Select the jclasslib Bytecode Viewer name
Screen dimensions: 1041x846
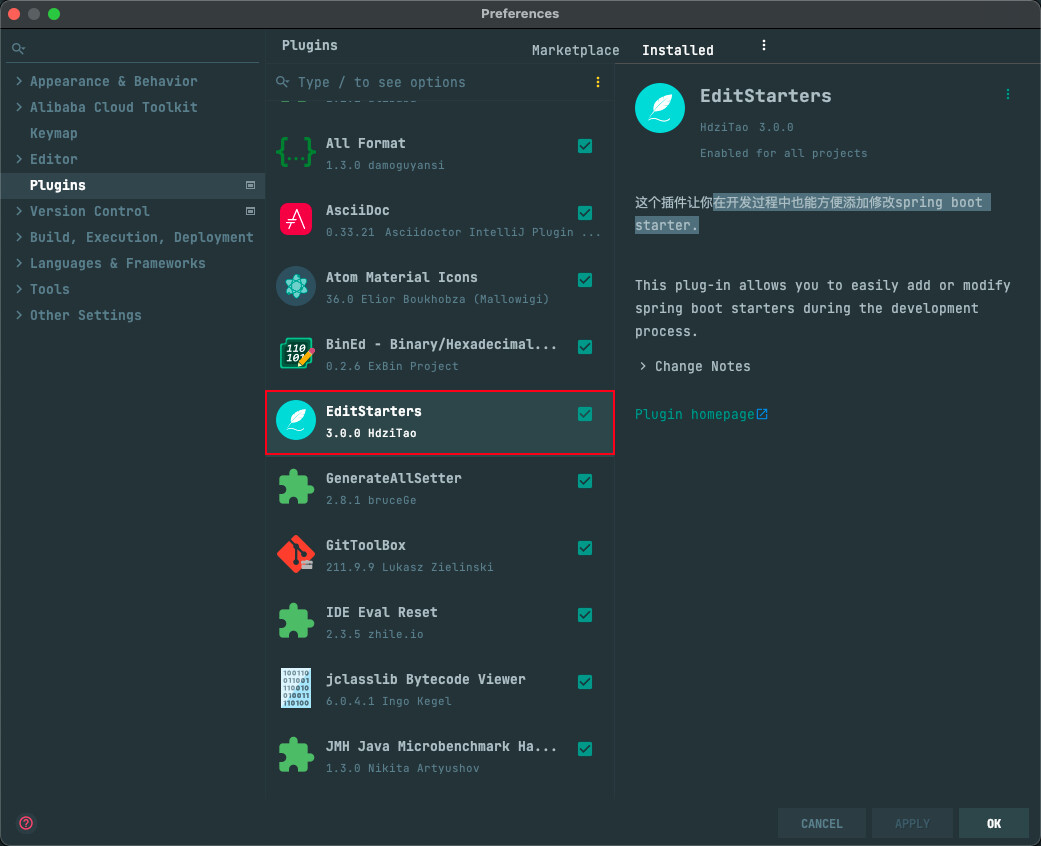(x=426, y=679)
